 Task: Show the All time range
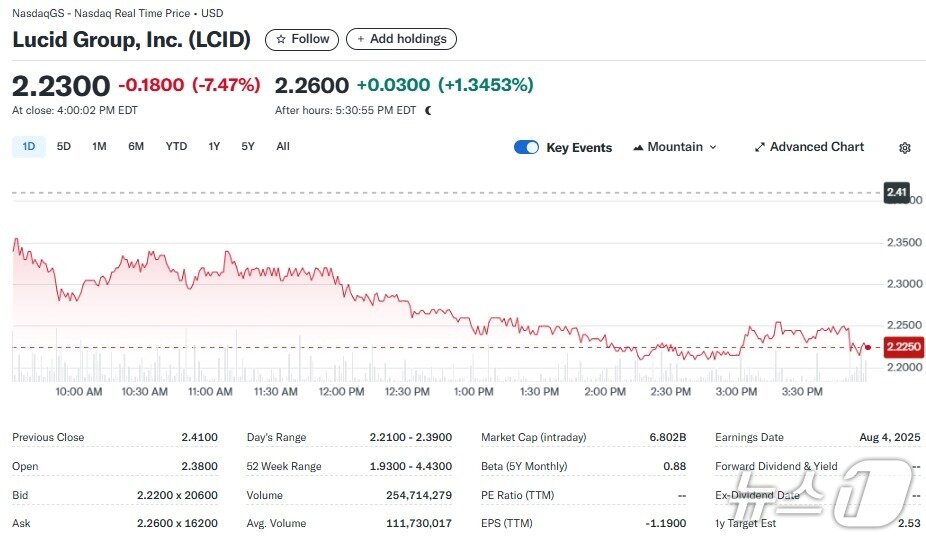click(283, 146)
